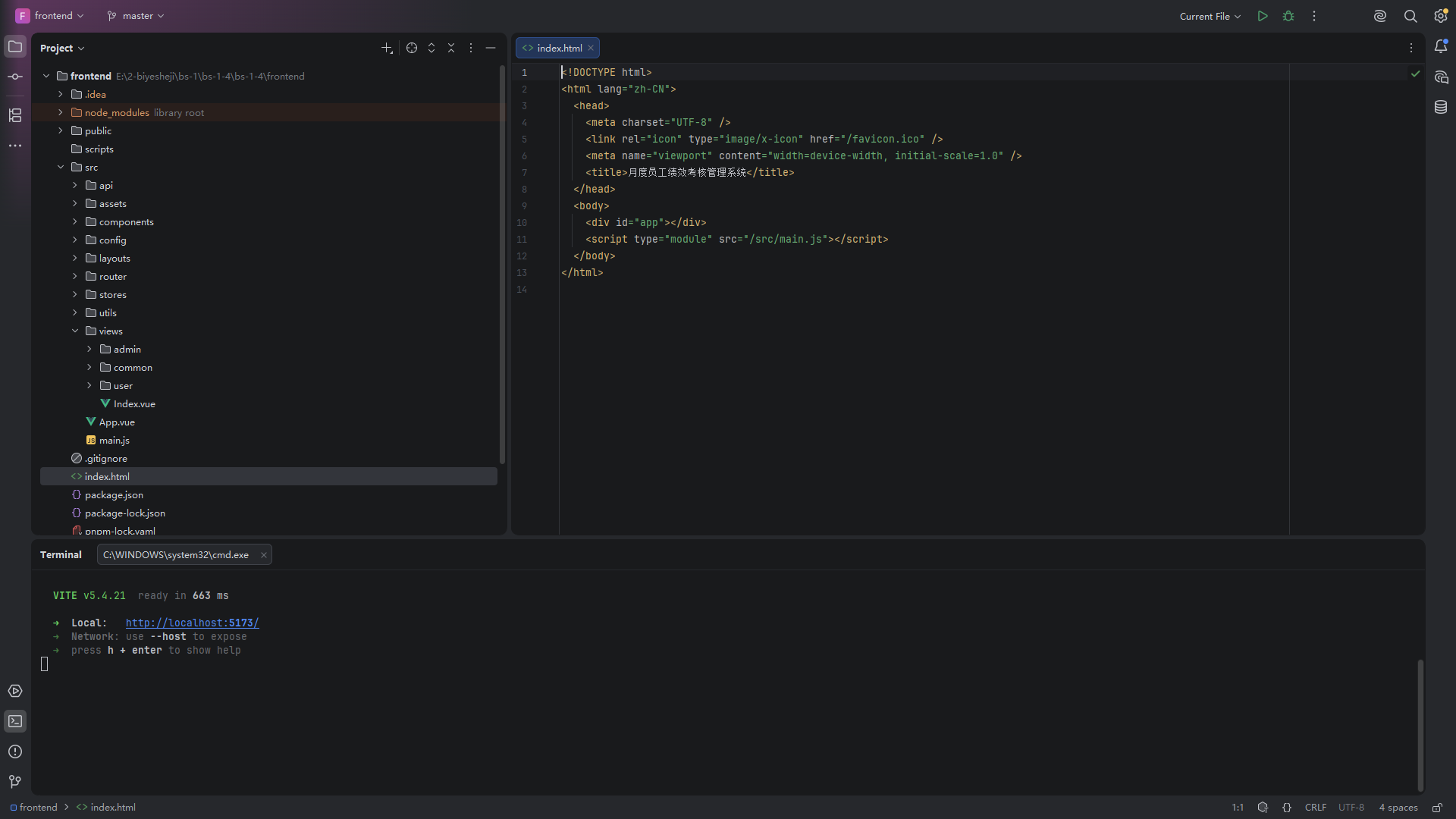Image resolution: width=1456 pixels, height=819 pixels.
Task: Open the Structure tool window icon
Action: pyautogui.click(x=15, y=115)
